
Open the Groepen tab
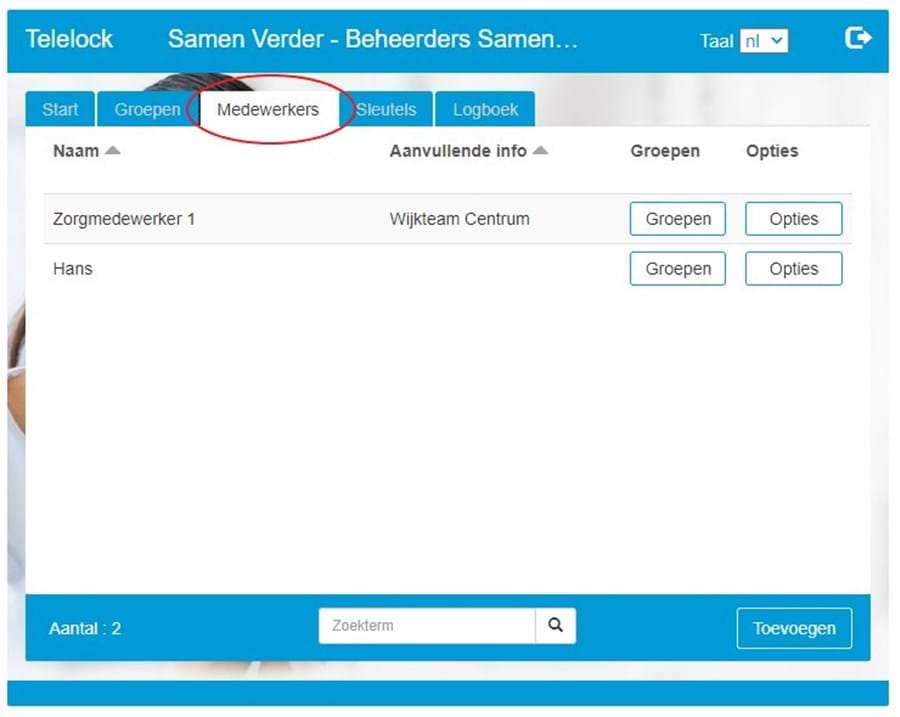[147, 110]
